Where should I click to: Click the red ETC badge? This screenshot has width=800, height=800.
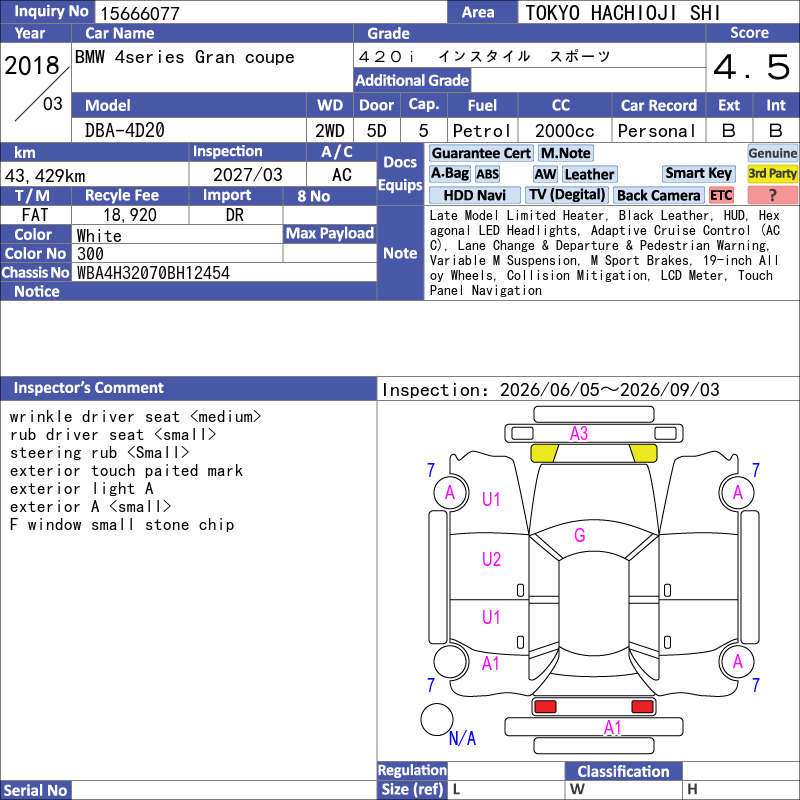(721, 195)
